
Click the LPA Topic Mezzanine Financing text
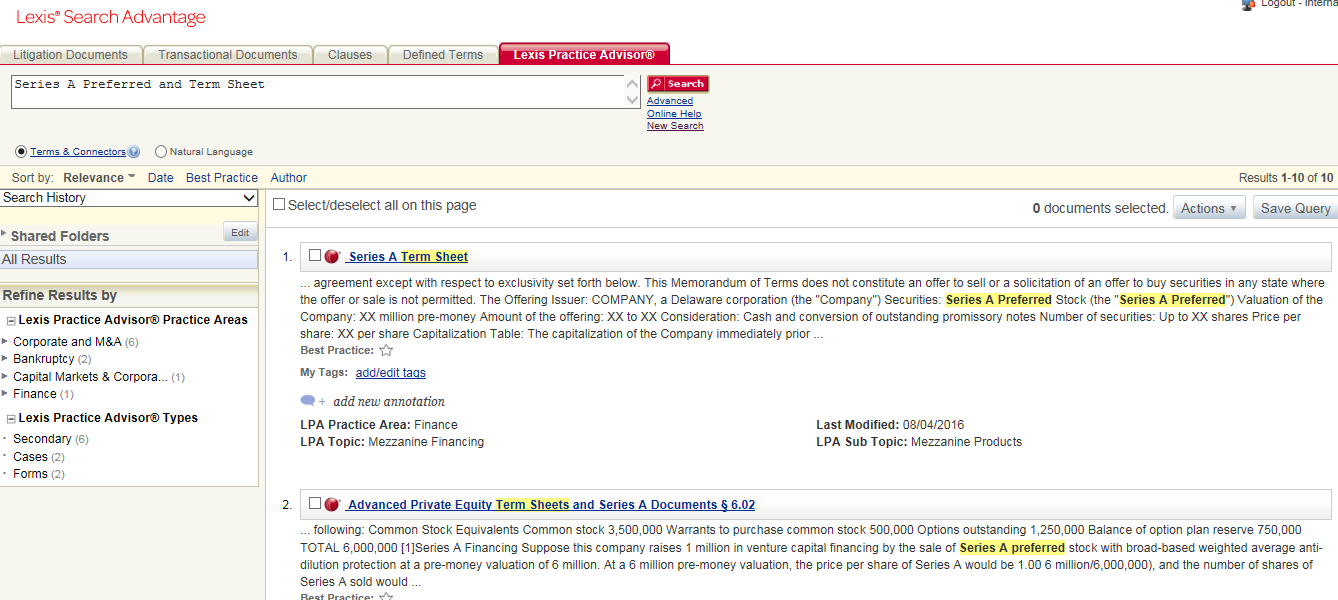click(x=392, y=442)
